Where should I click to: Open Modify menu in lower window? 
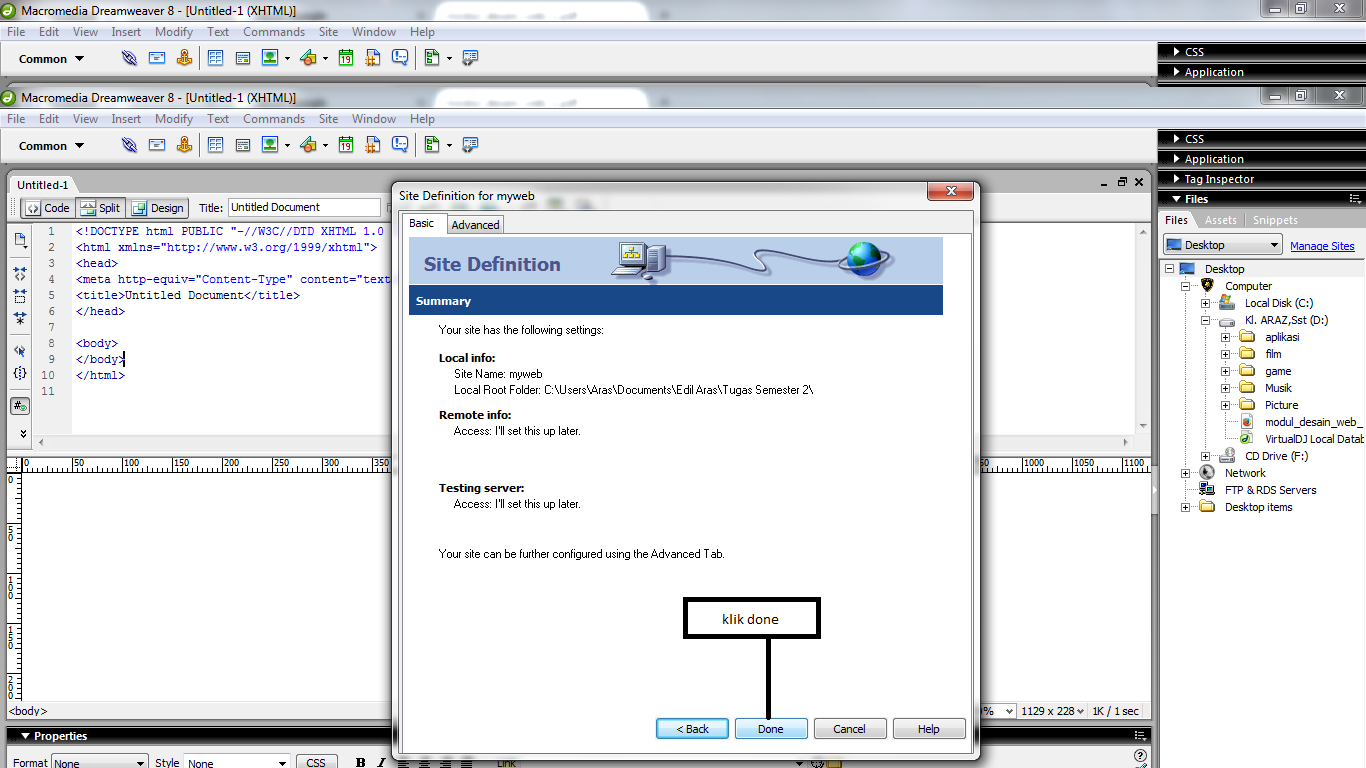pos(174,118)
